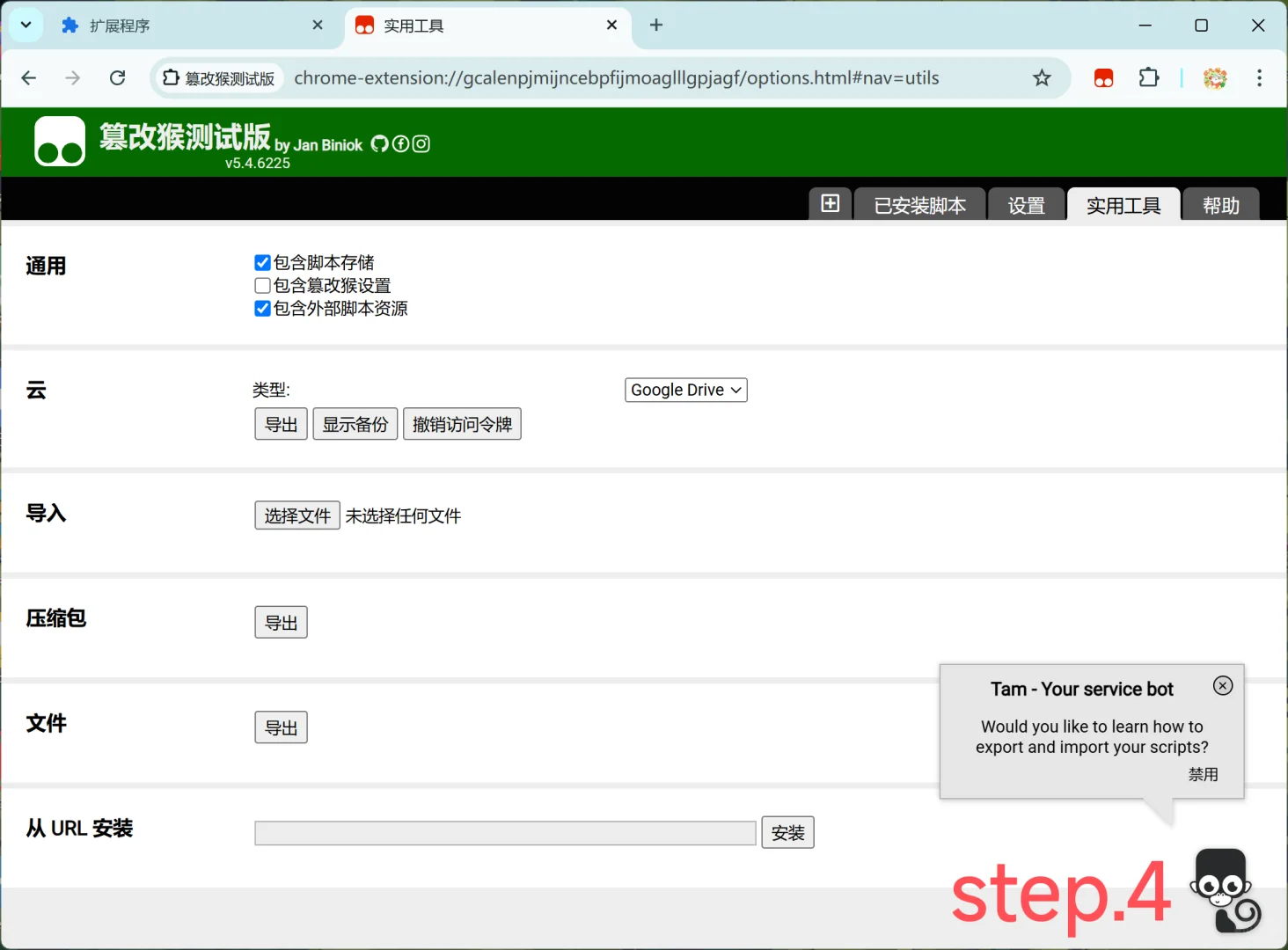Viewport: 1288px width, 950px height.
Task: Focus the chrome-extension address bar
Action: 616,78
